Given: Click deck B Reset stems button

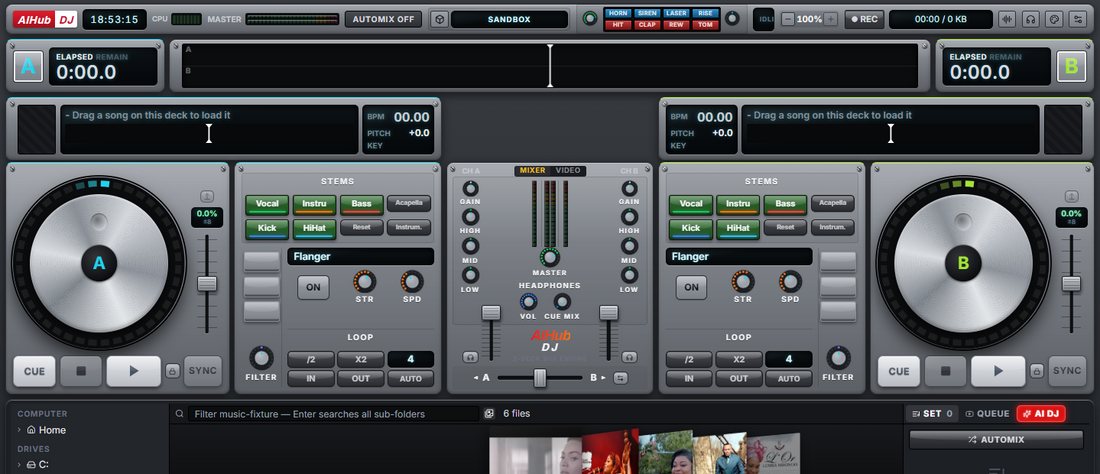Looking at the screenshot, I should click(786, 227).
